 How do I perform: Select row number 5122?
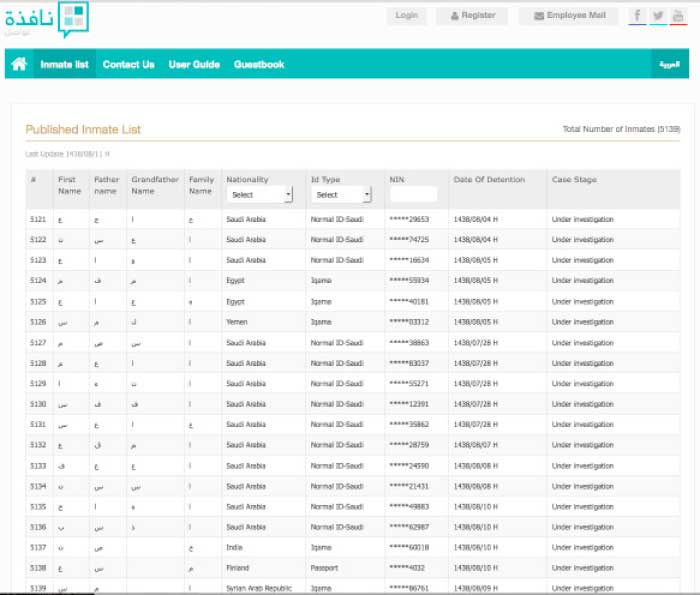[x=38, y=240]
